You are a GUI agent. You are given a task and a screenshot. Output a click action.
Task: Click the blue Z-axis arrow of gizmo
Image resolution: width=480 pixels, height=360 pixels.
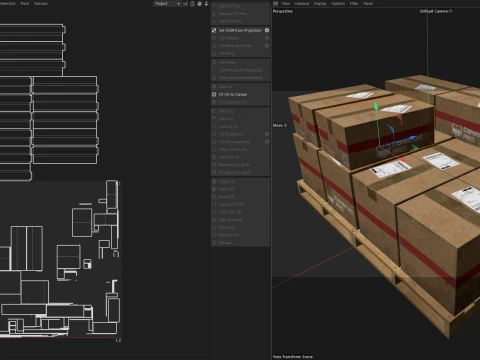413,138
